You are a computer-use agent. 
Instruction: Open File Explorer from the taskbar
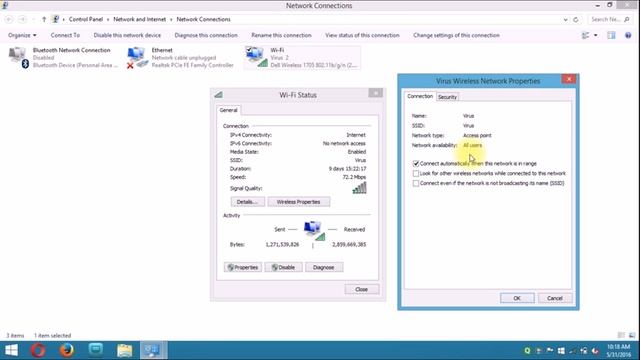[124, 350]
